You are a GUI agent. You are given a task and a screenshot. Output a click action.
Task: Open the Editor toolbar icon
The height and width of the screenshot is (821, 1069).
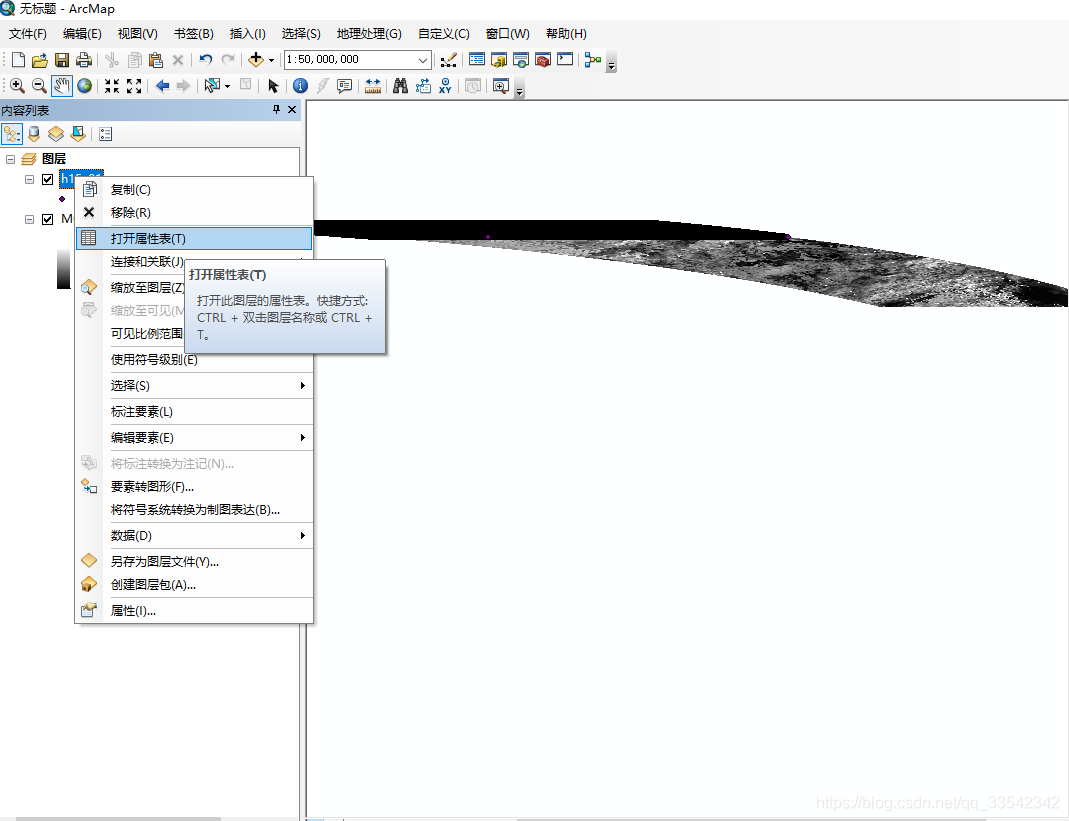coord(448,60)
